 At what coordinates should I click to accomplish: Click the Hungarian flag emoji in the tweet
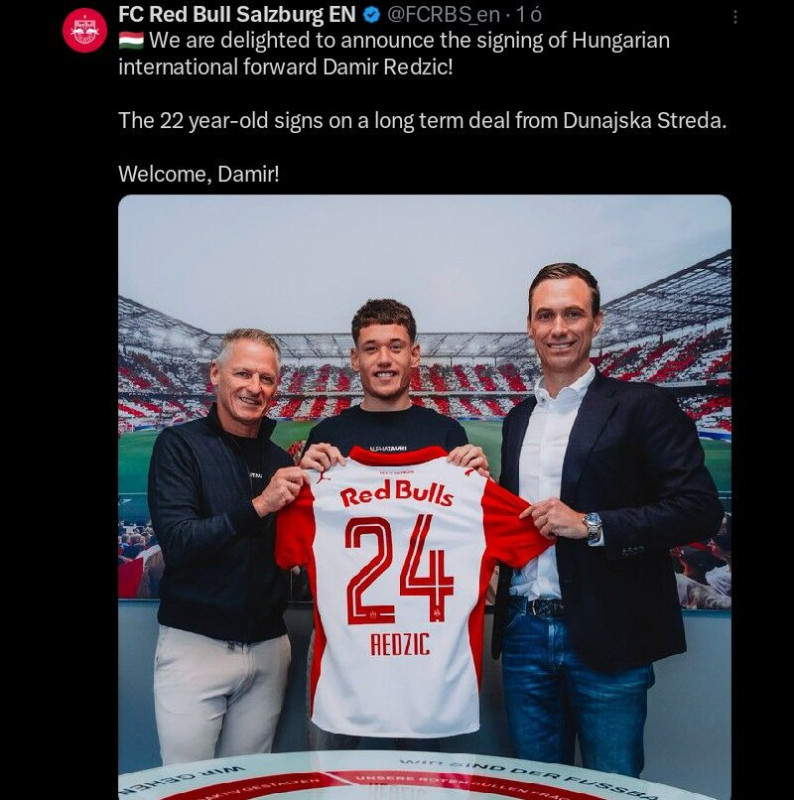click(131, 41)
